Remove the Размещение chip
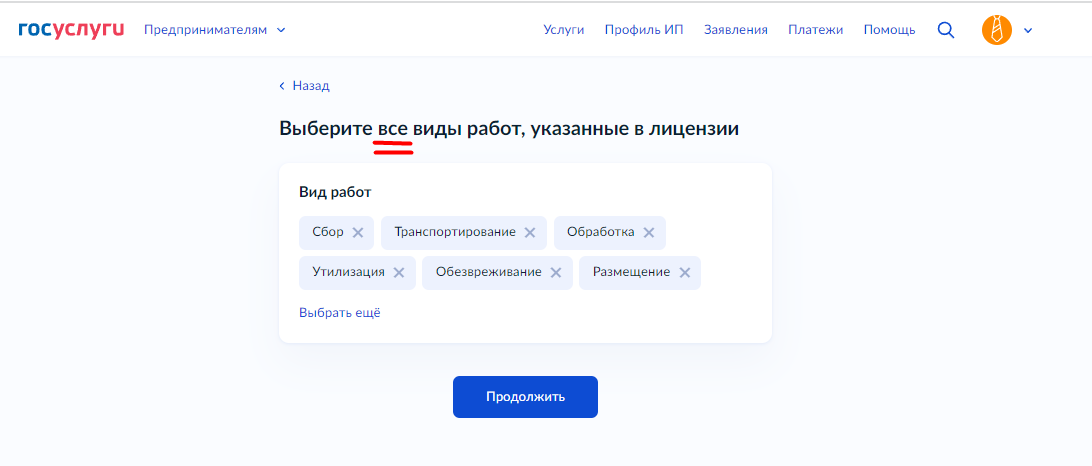This screenshot has height=466, width=1092. (x=685, y=273)
